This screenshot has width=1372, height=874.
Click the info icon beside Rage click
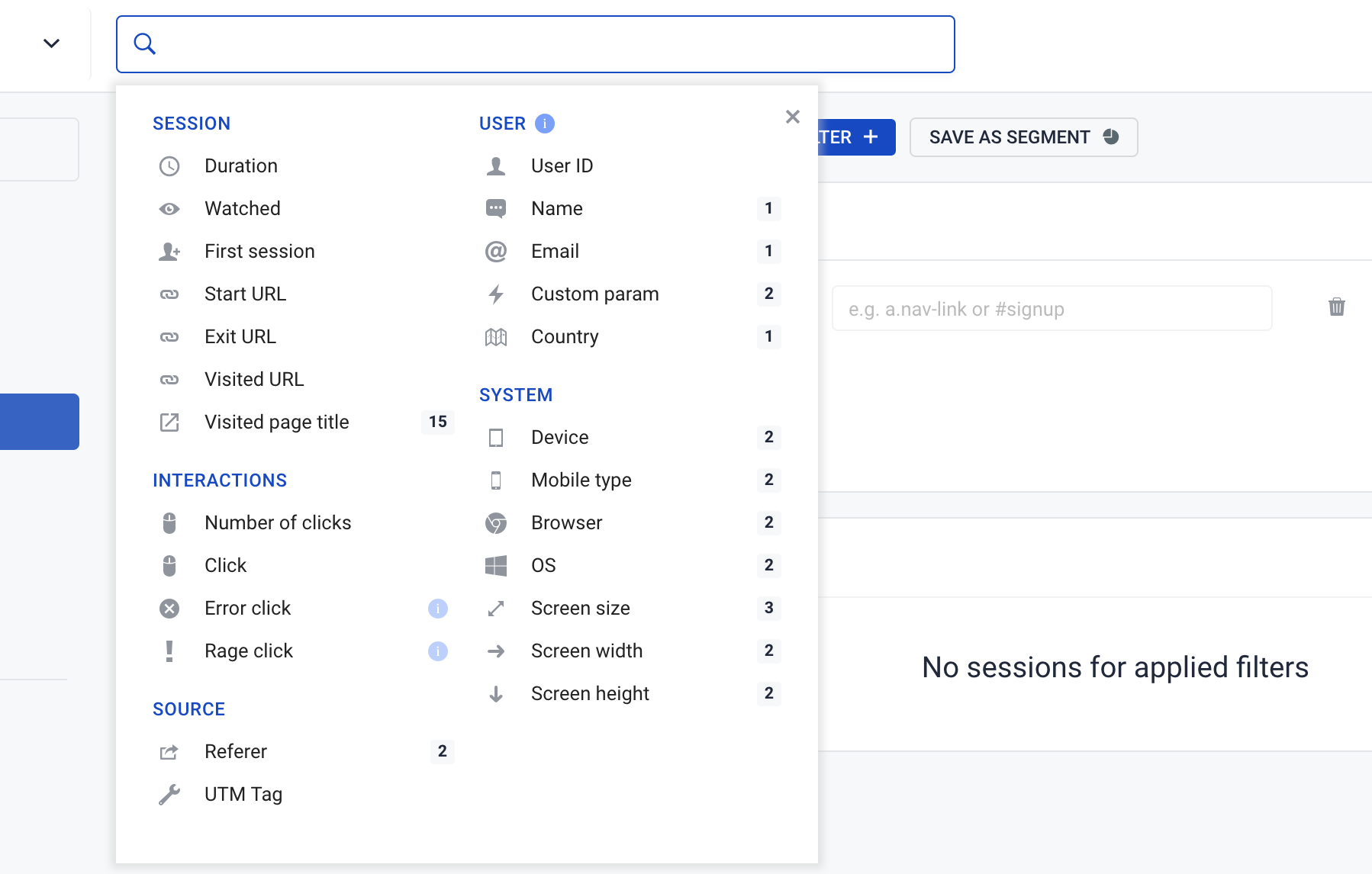[x=437, y=651]
